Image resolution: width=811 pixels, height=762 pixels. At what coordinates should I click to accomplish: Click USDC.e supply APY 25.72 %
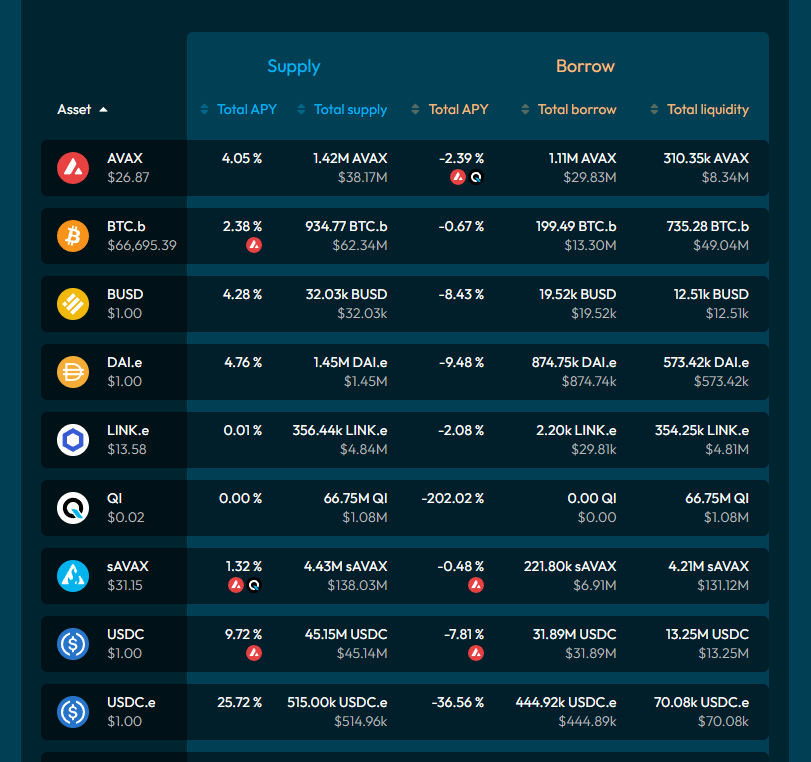click(x=239, y=703)
